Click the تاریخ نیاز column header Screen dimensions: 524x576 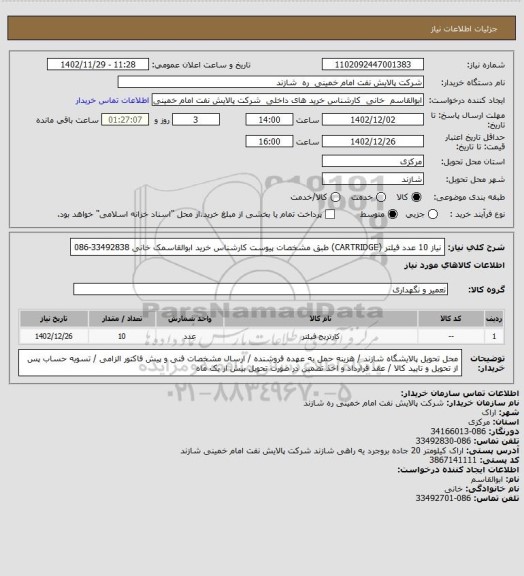pos(54,318)
